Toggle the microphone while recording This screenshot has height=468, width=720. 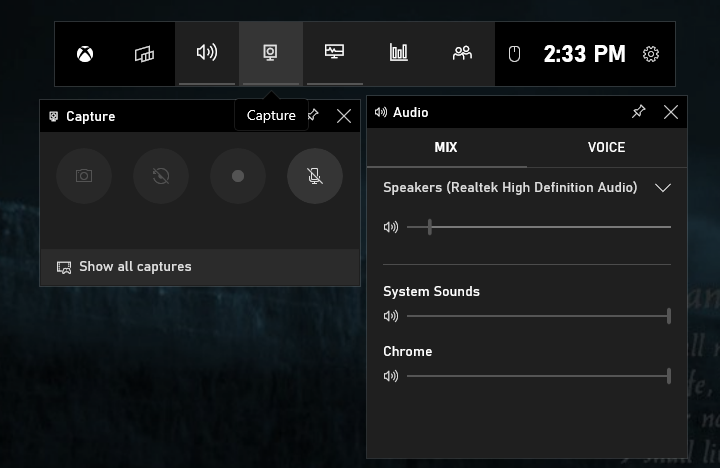[x=315, y=176]
